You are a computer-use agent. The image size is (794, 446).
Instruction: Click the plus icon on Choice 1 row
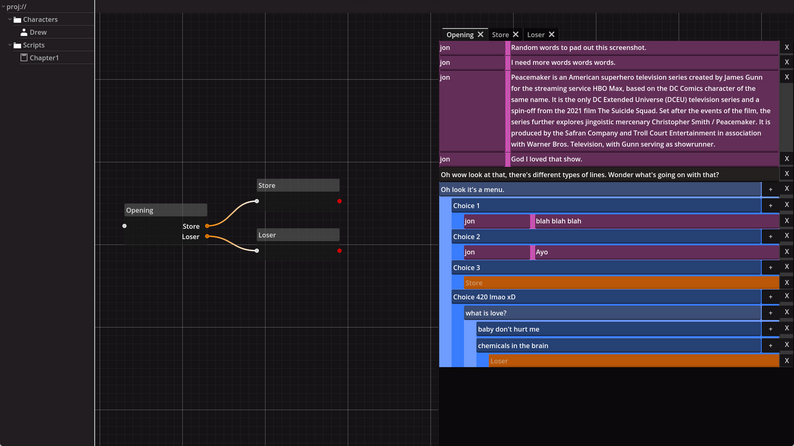click(x=770, y=206)
